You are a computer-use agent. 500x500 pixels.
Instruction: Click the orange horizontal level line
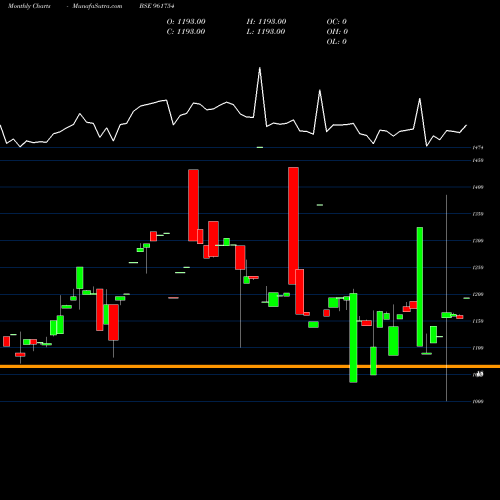tap(250, 366)
